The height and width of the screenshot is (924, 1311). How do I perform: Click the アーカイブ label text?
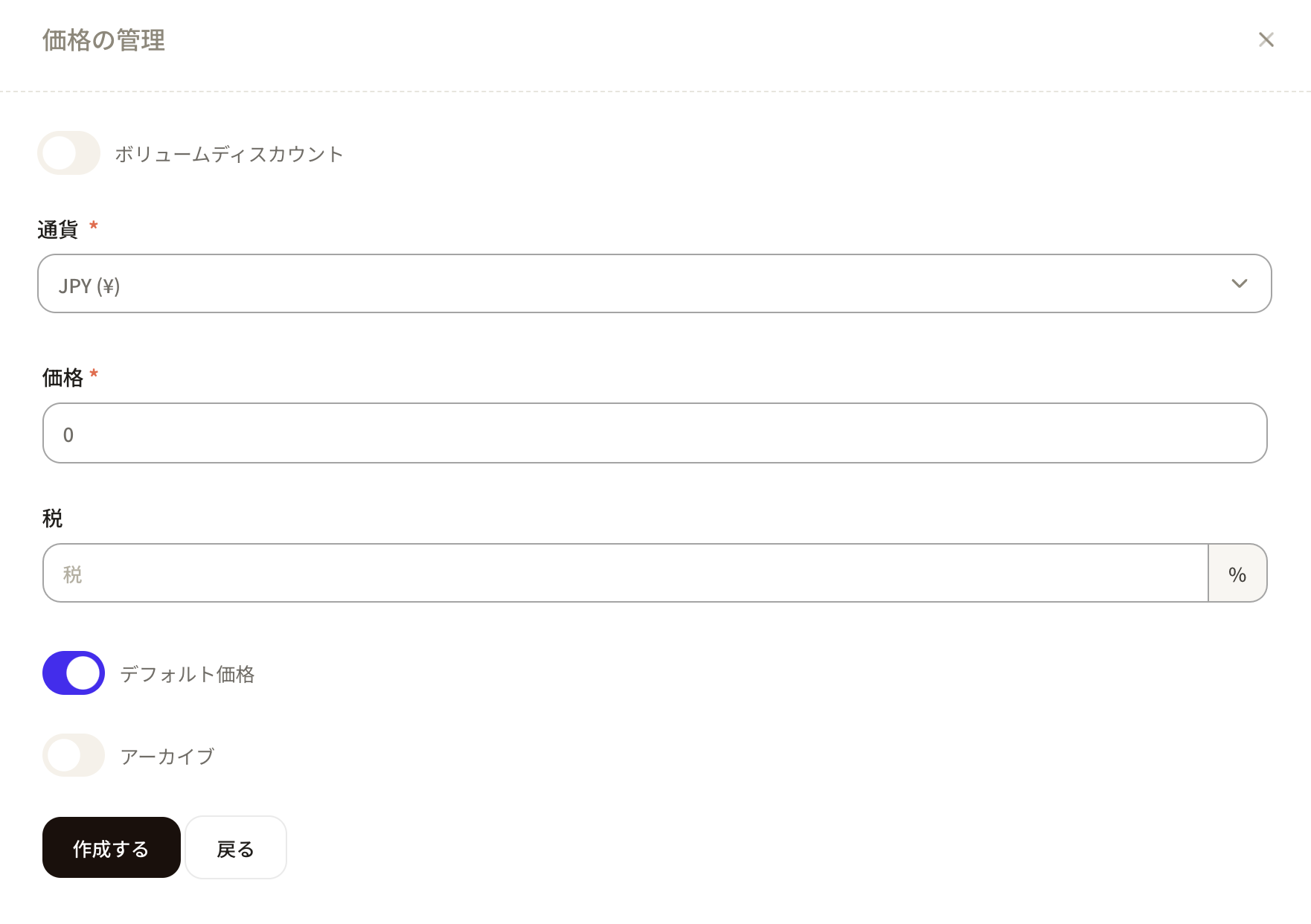click(x=167, y=757)
